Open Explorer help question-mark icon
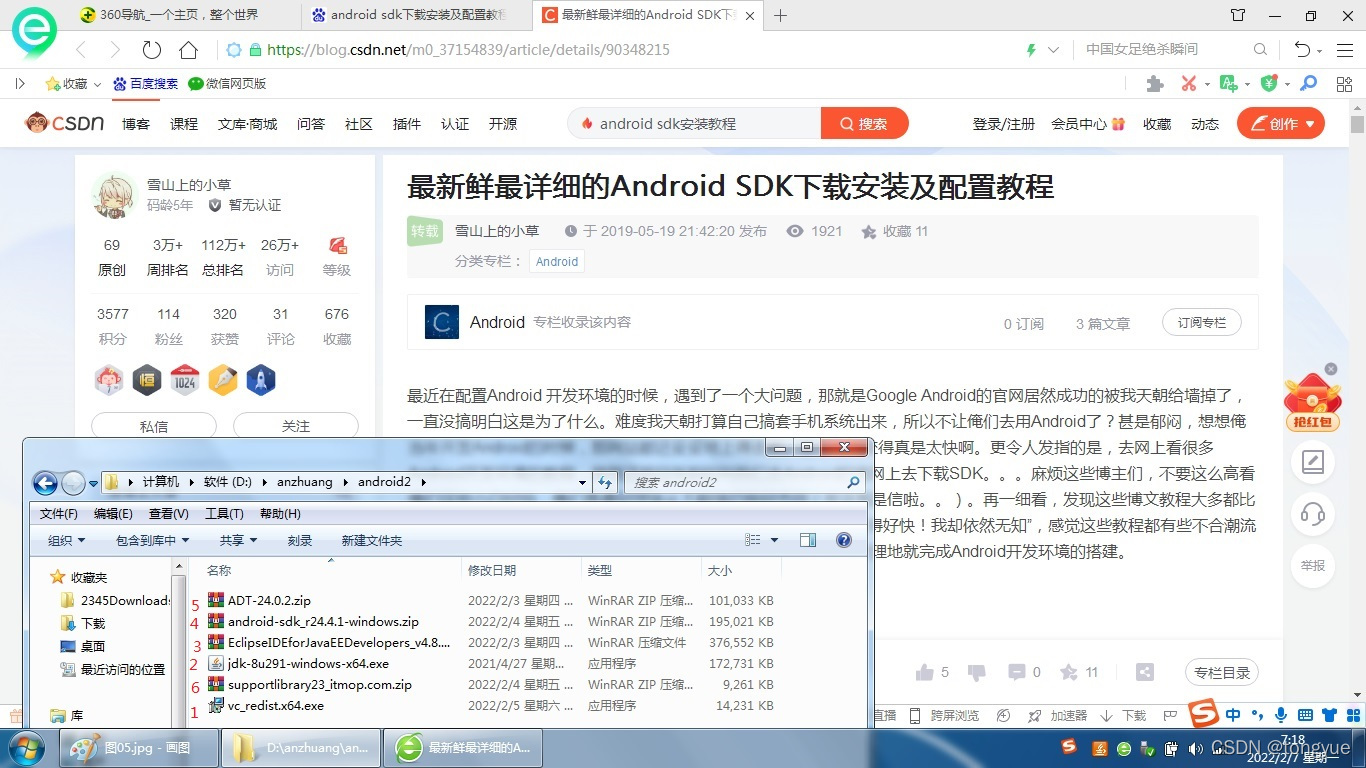This screenshot has height=768, width=1366. pos(844,540)
